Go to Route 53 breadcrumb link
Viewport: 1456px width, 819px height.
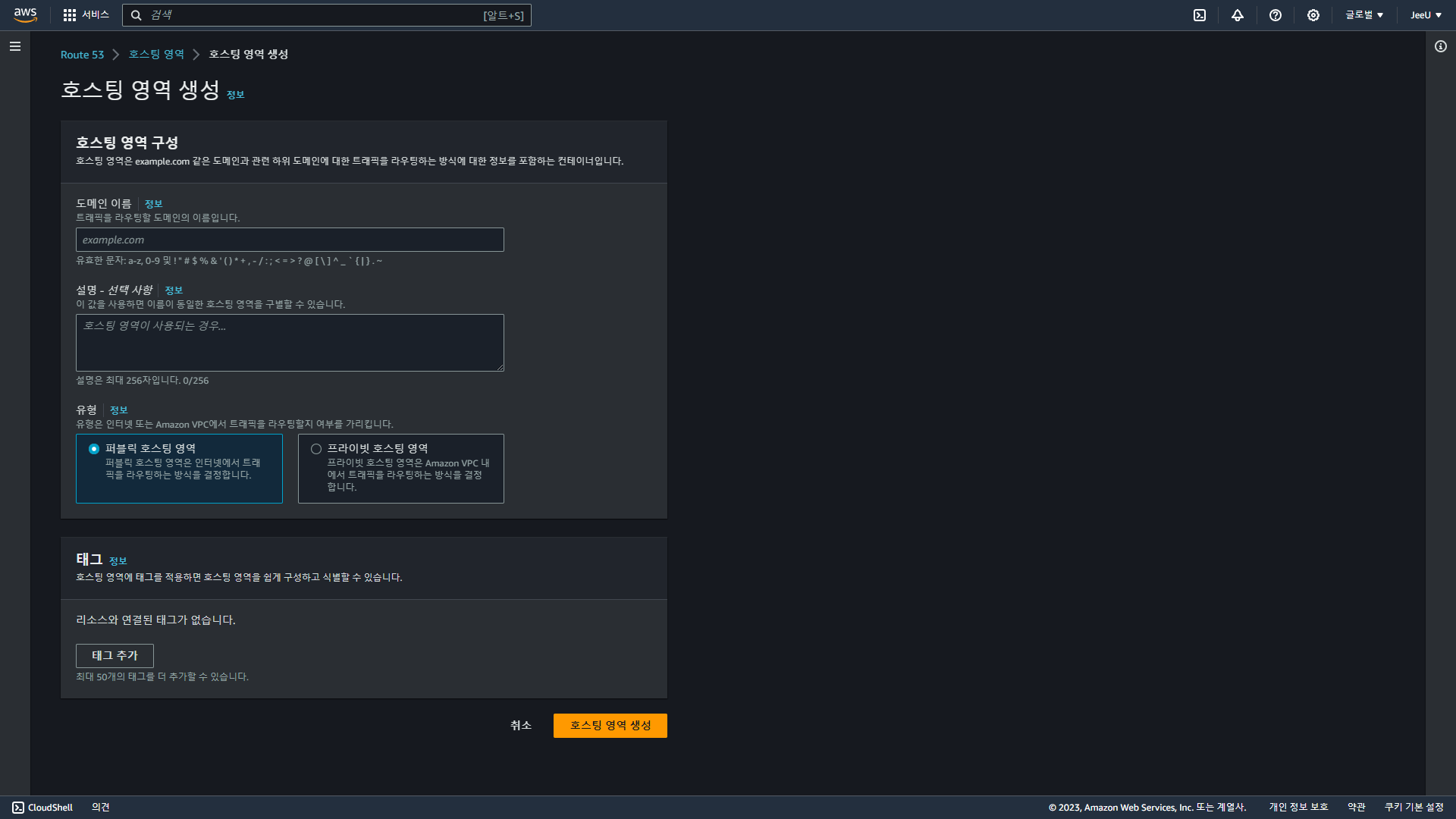(82, 55)
